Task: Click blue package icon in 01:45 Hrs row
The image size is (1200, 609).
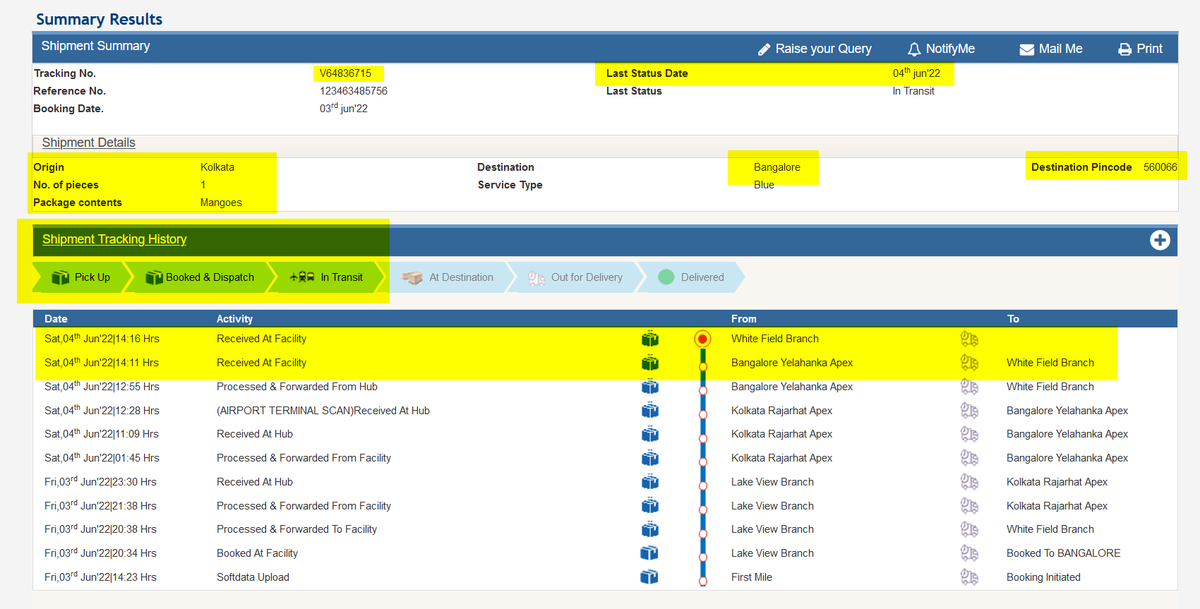Action: [x=650, y=458]
